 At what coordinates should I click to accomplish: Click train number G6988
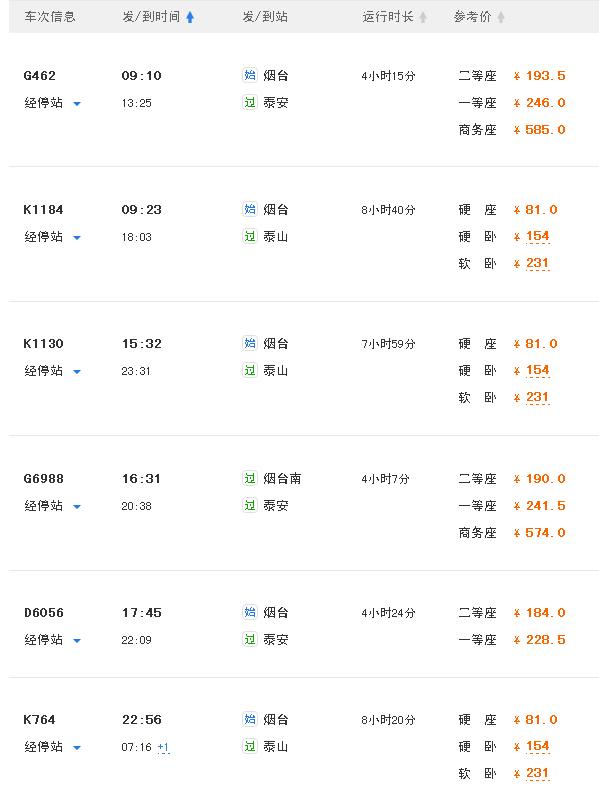pyautogui.click(x=43, y=478)
